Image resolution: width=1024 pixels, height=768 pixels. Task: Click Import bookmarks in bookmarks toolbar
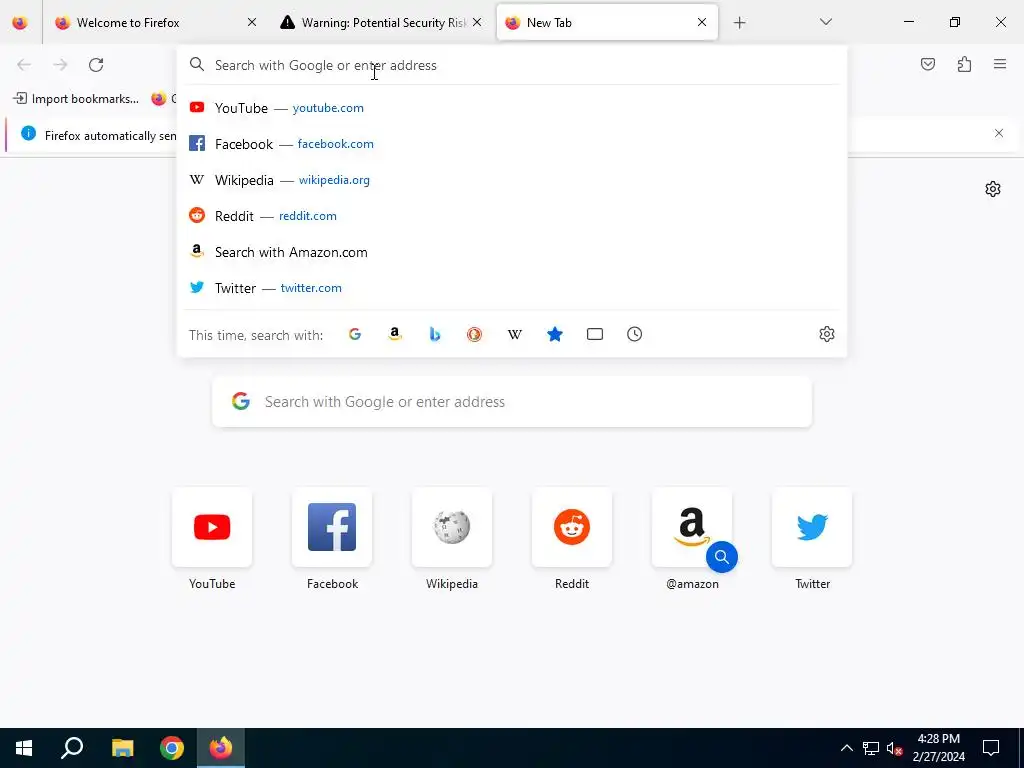(x=76, y=99)
